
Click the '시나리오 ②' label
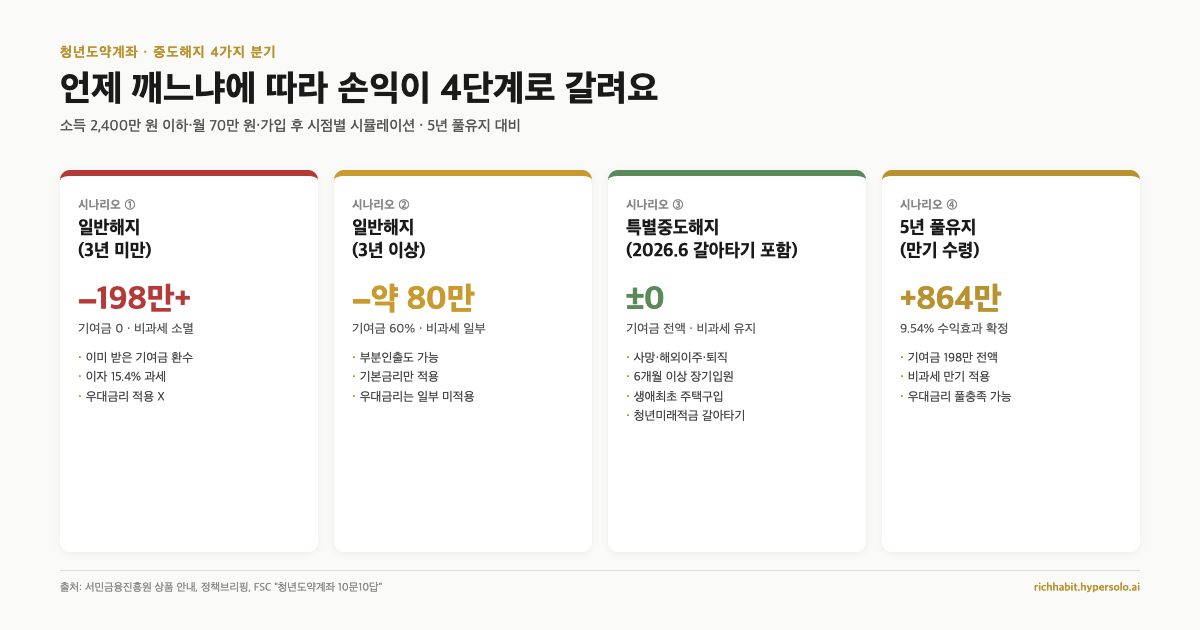(x=381, y=204)
